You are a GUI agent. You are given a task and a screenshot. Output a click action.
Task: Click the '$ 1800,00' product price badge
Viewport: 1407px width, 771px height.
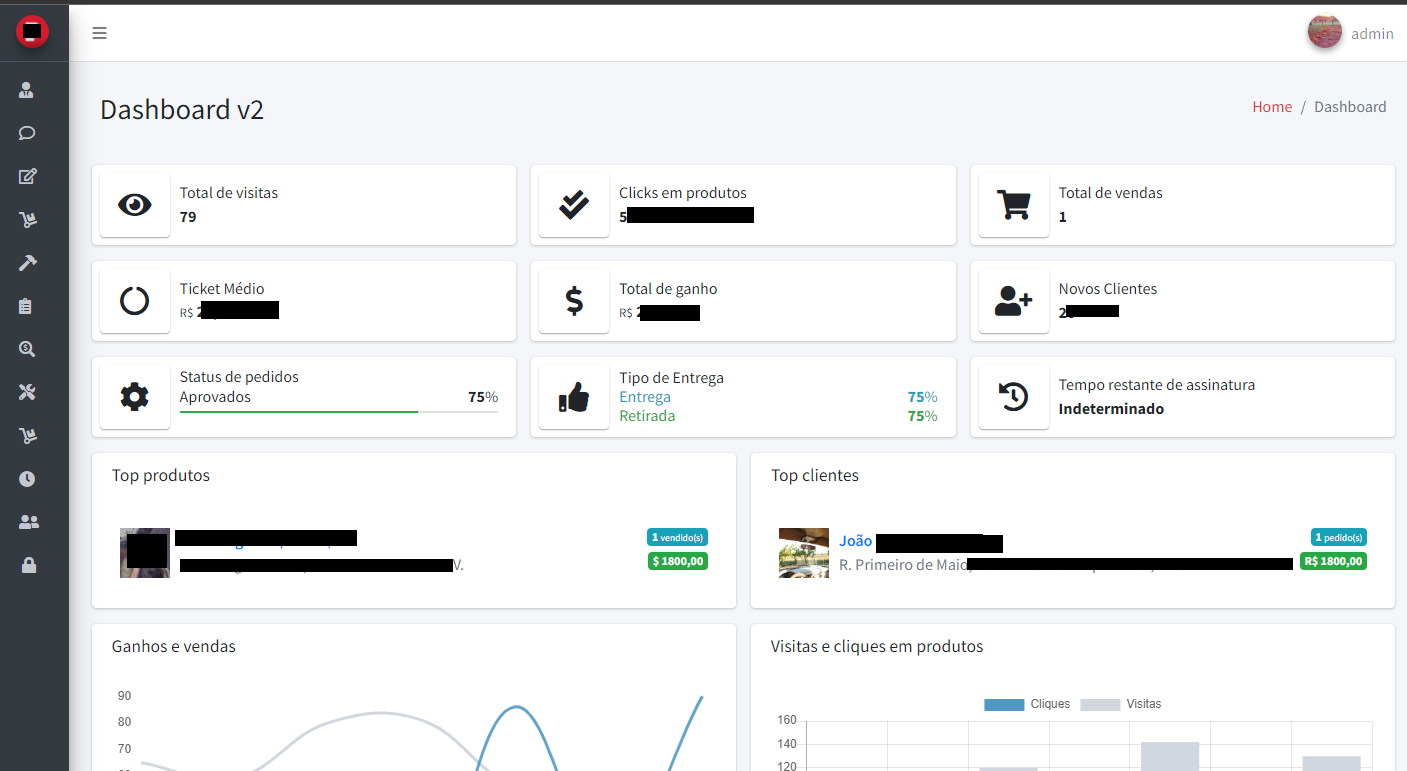pos(677,561)
